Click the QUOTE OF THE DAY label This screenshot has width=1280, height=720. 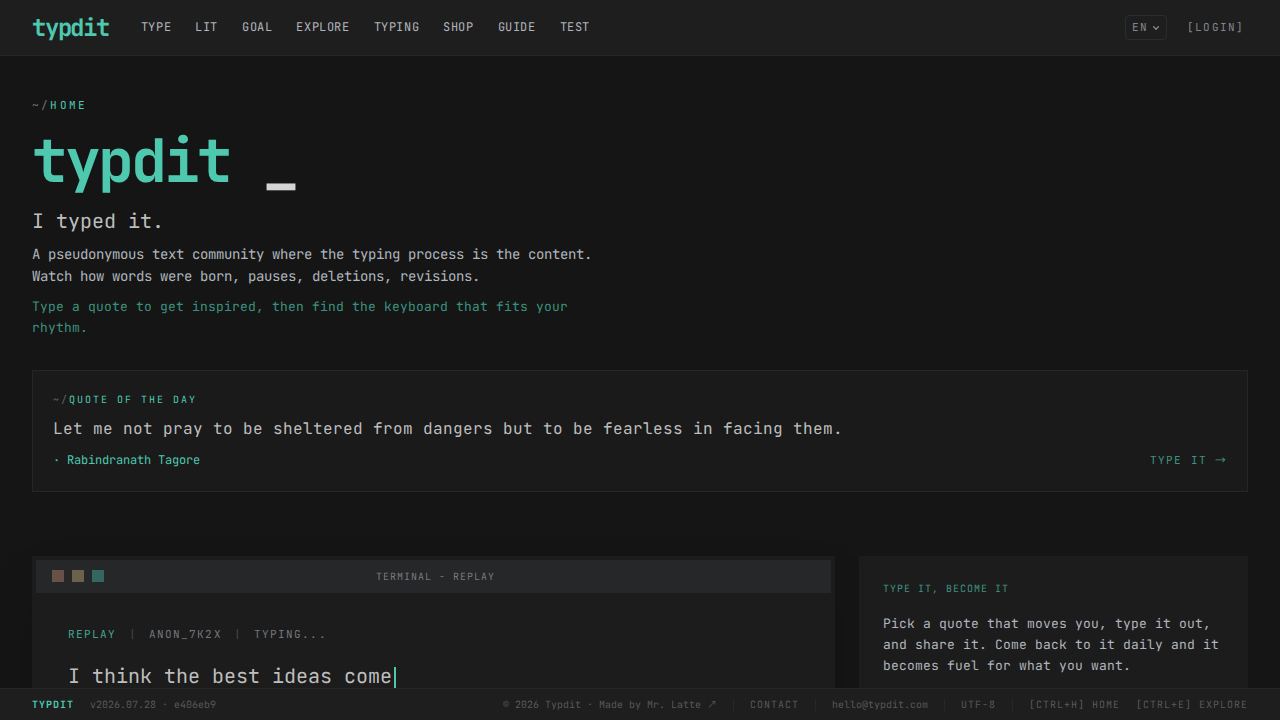pos(132,399)
